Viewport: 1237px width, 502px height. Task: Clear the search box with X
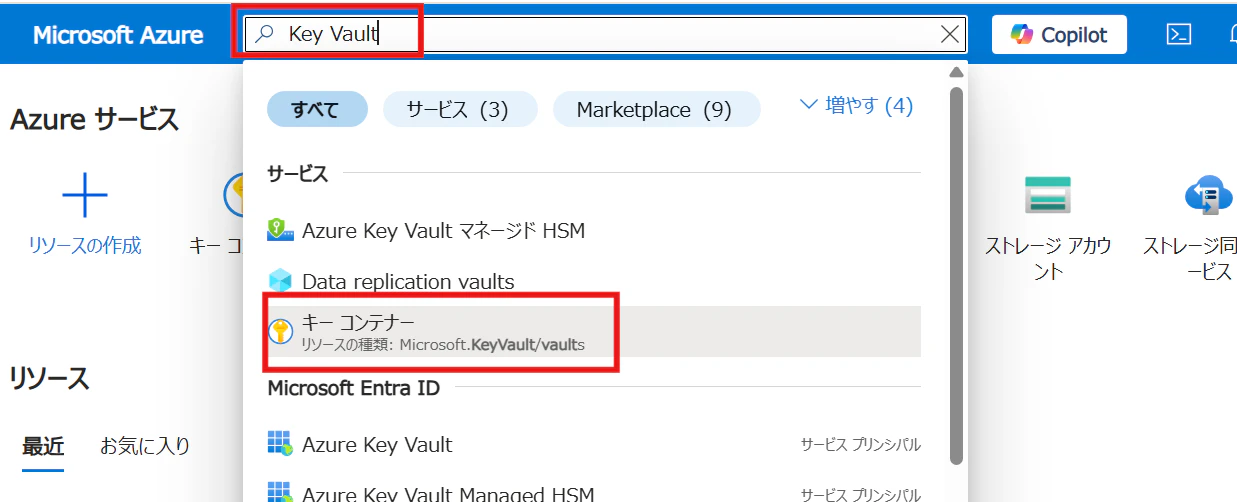(x=950, y=34)
